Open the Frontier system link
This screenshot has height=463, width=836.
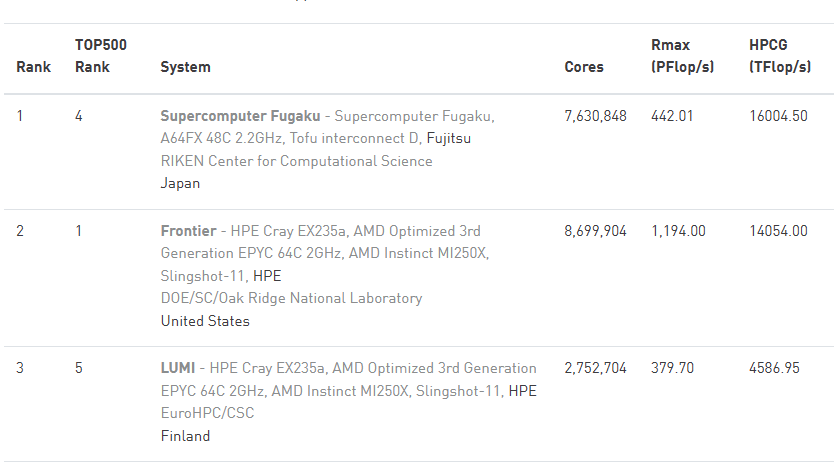[x=188, y=231]
